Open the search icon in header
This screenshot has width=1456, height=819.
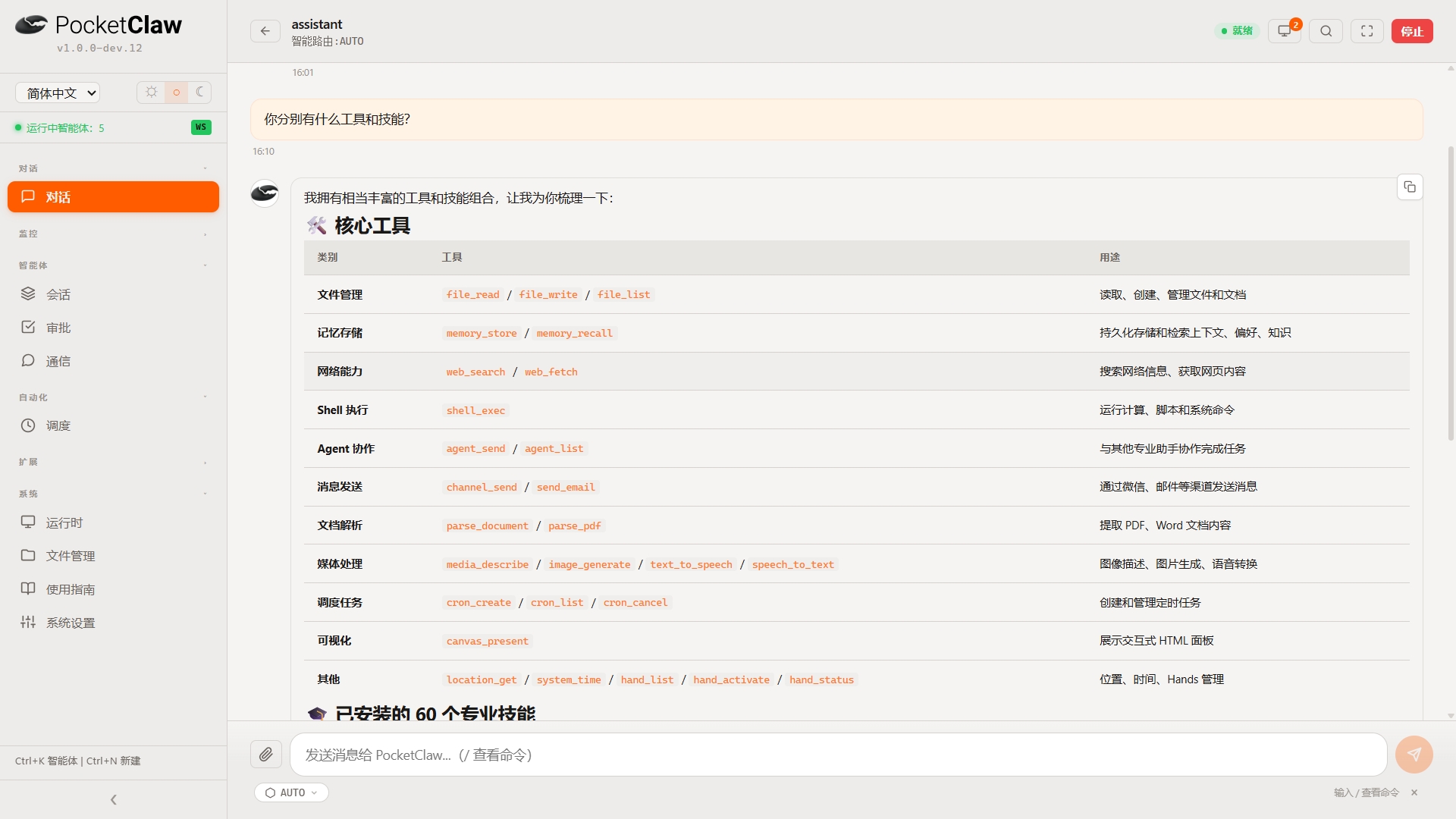tap(1326, 31)
